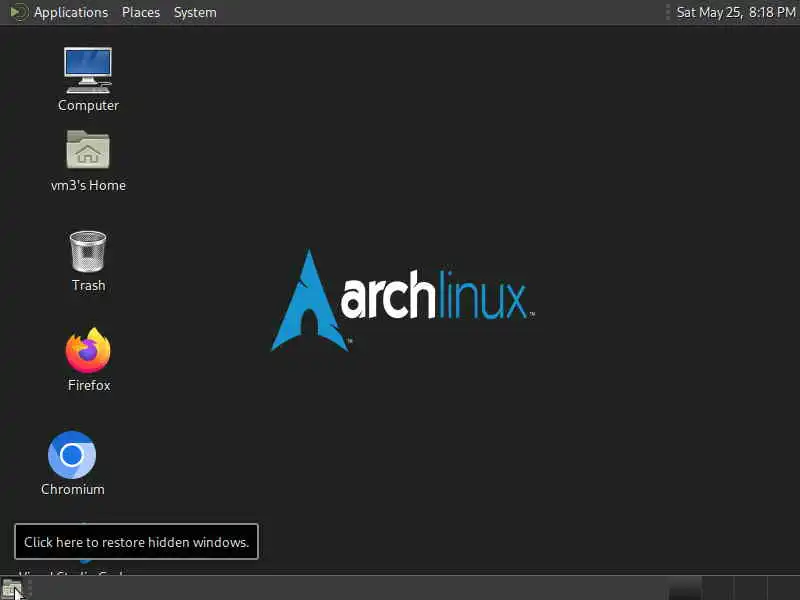Screen dimensions: 800x600
Task: Select the first, active workspace in the switcher
Action: click(685, 588)
